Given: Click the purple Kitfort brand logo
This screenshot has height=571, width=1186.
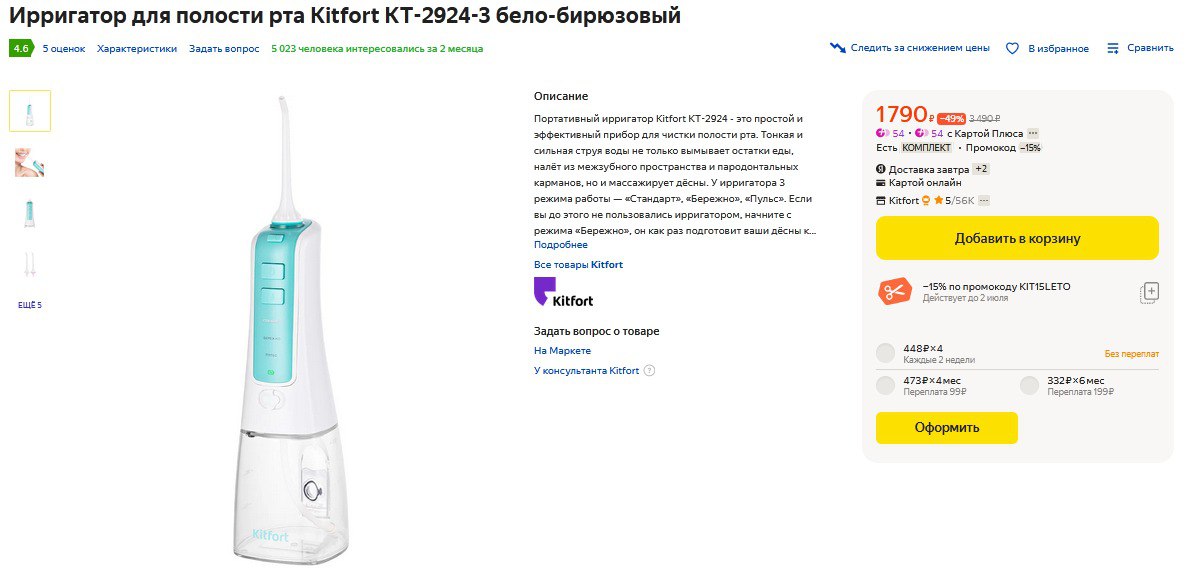Looking at the screenshot, I should point(563,292).
